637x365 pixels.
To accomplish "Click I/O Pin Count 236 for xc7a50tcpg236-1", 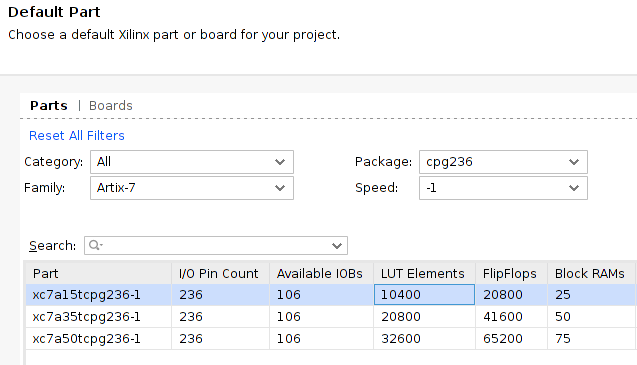I will (x=221, y=339).
